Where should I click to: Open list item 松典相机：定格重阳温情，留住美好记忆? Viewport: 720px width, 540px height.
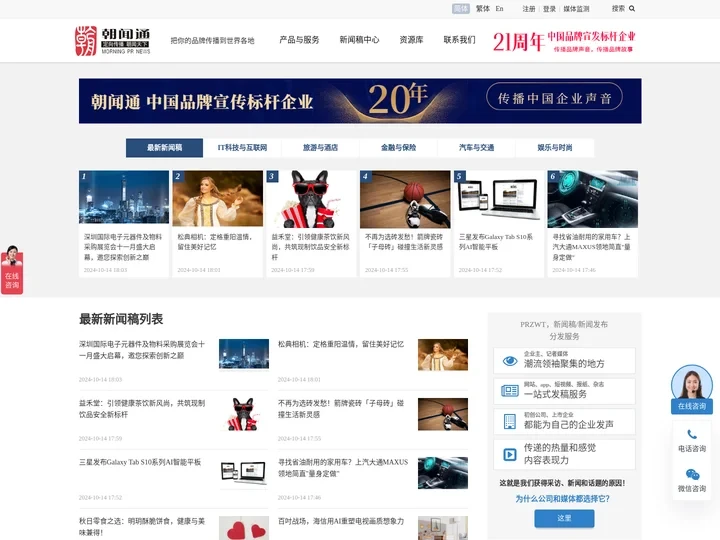click(341, 344)
